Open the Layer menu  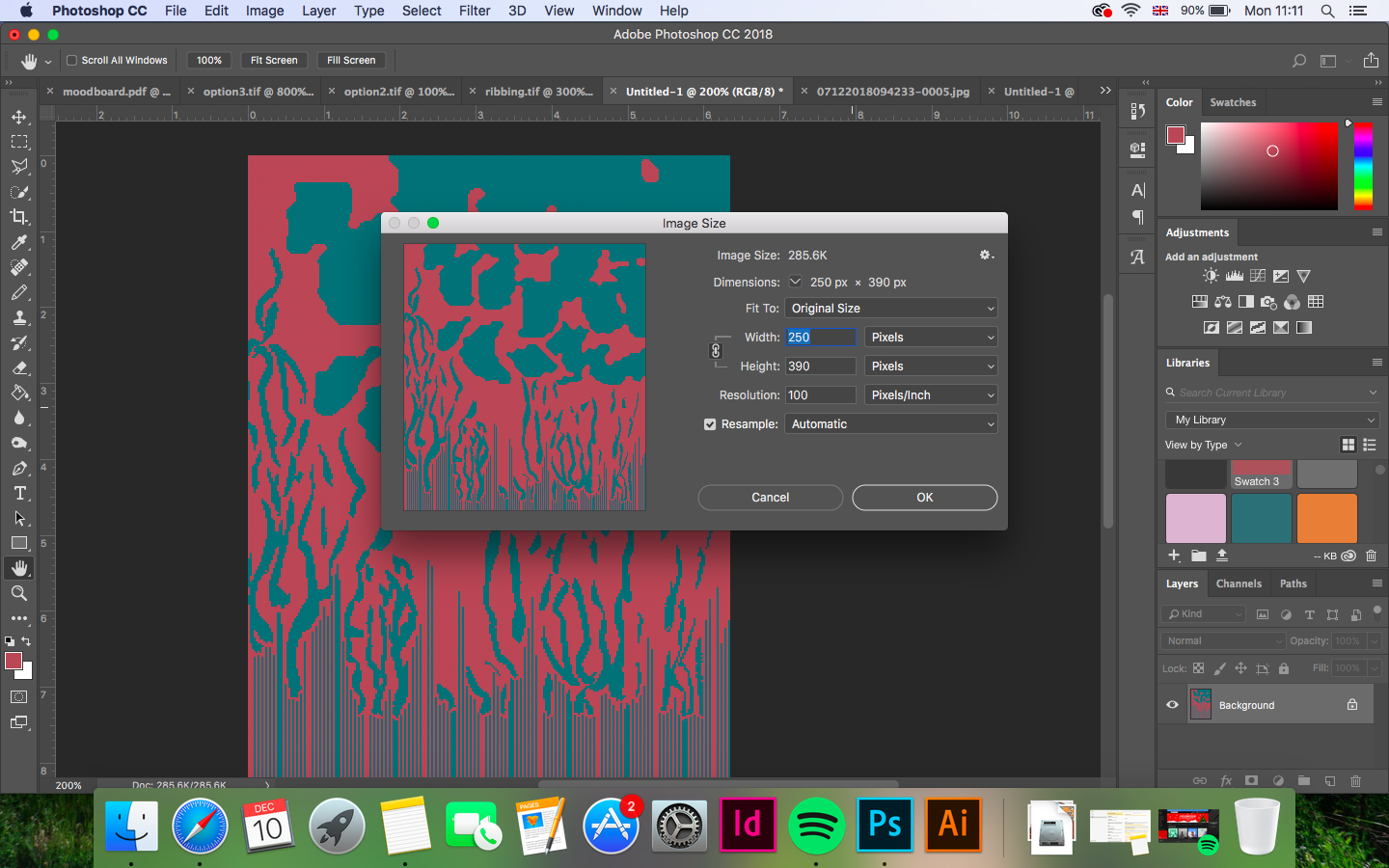click(318, 11)
